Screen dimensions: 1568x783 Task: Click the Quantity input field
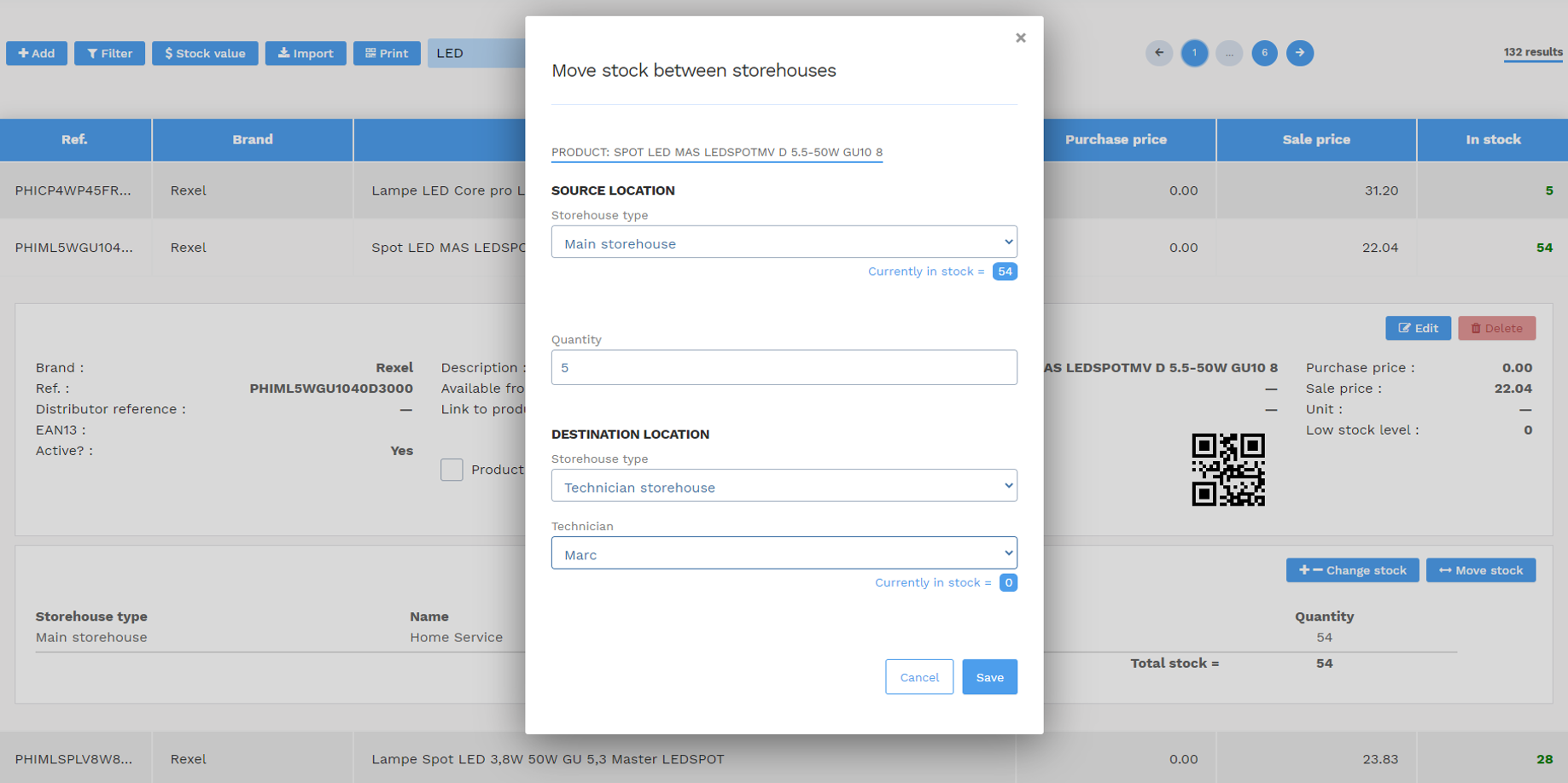[784, 366]
